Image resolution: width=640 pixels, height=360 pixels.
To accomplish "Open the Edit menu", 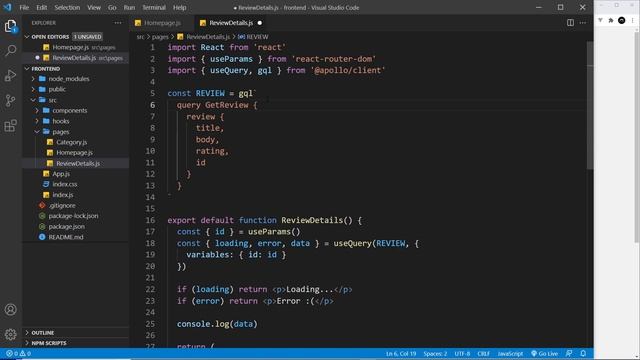I will (42, 7).
